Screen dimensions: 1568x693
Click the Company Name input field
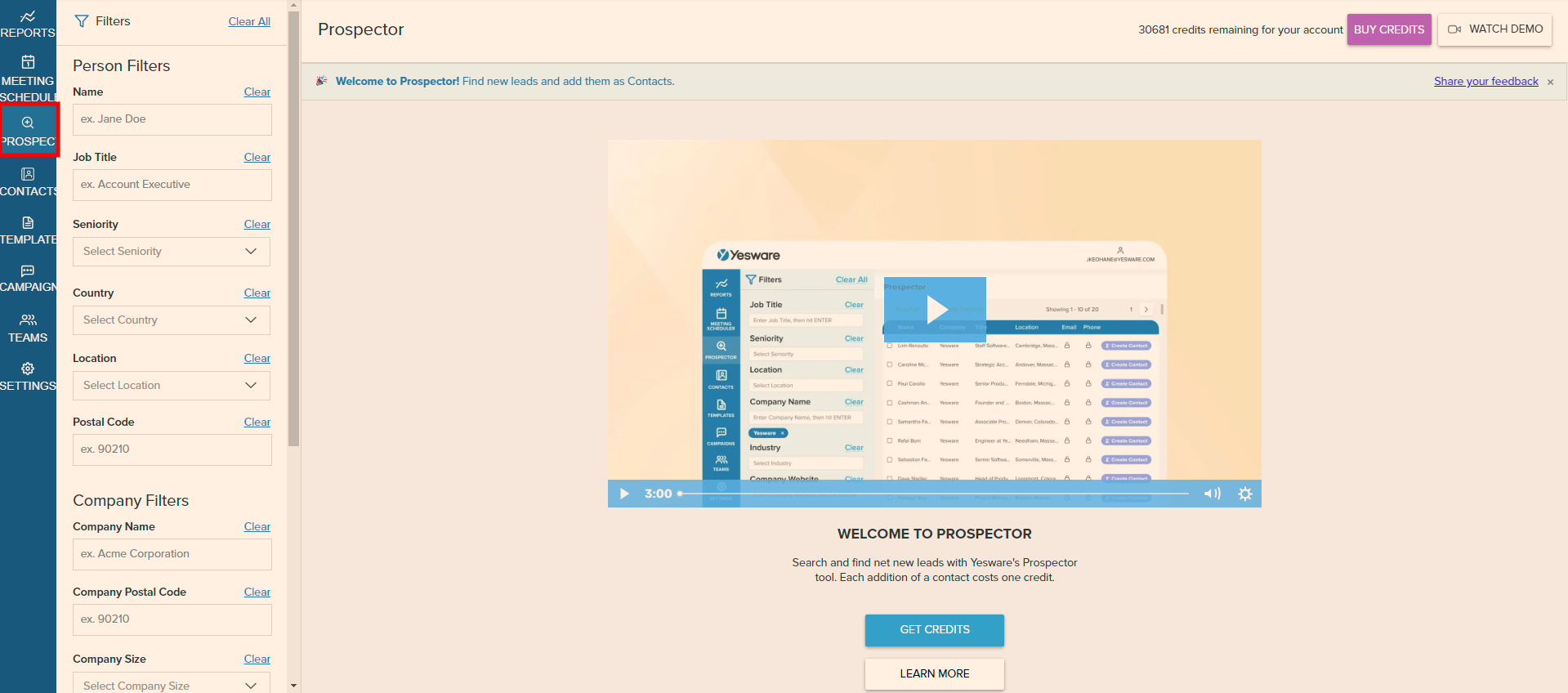(x=172, y=554)
